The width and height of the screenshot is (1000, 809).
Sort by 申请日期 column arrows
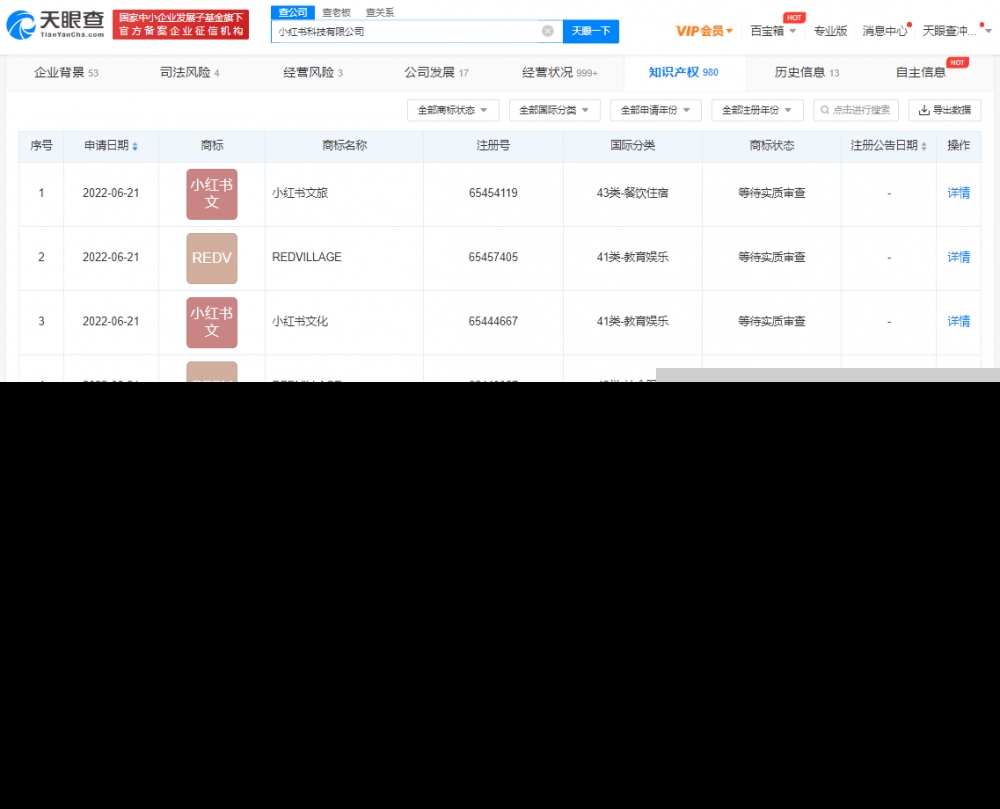coord(135,147)
